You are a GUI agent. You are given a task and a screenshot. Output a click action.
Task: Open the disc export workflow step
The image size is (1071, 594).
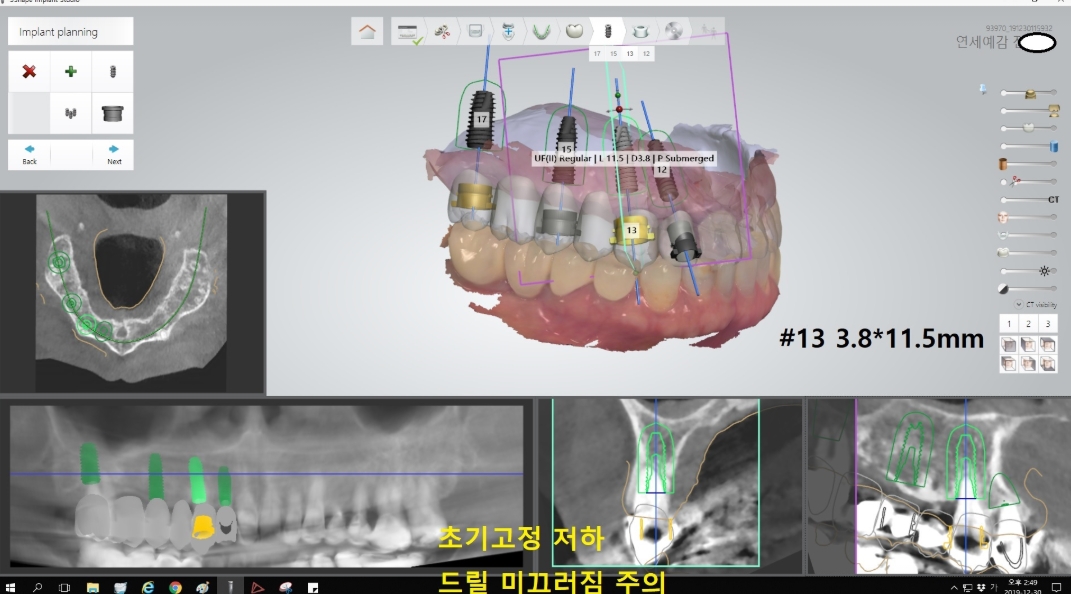coord(673,31)
